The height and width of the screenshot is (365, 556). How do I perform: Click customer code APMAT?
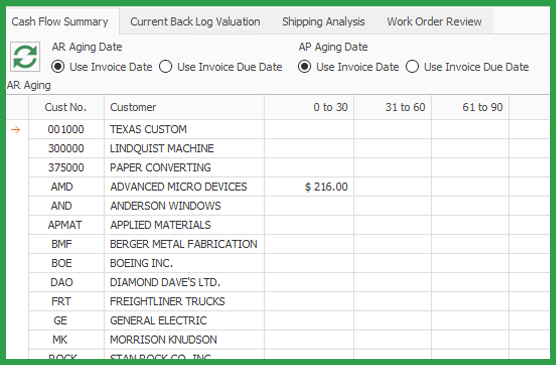tap(65, 225)
